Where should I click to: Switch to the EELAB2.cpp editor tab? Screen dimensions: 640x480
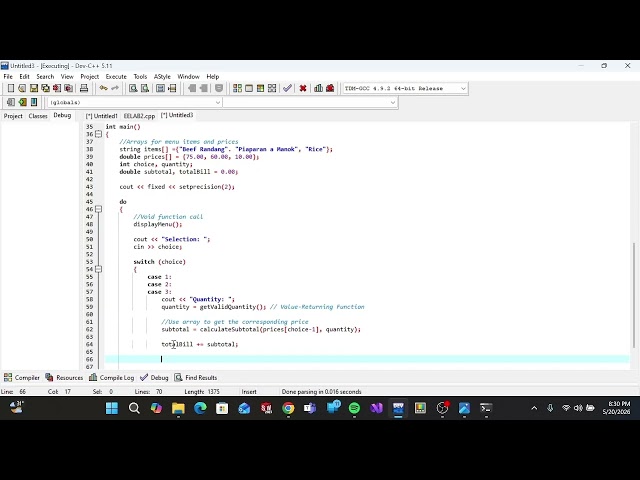tap(139, 116)
